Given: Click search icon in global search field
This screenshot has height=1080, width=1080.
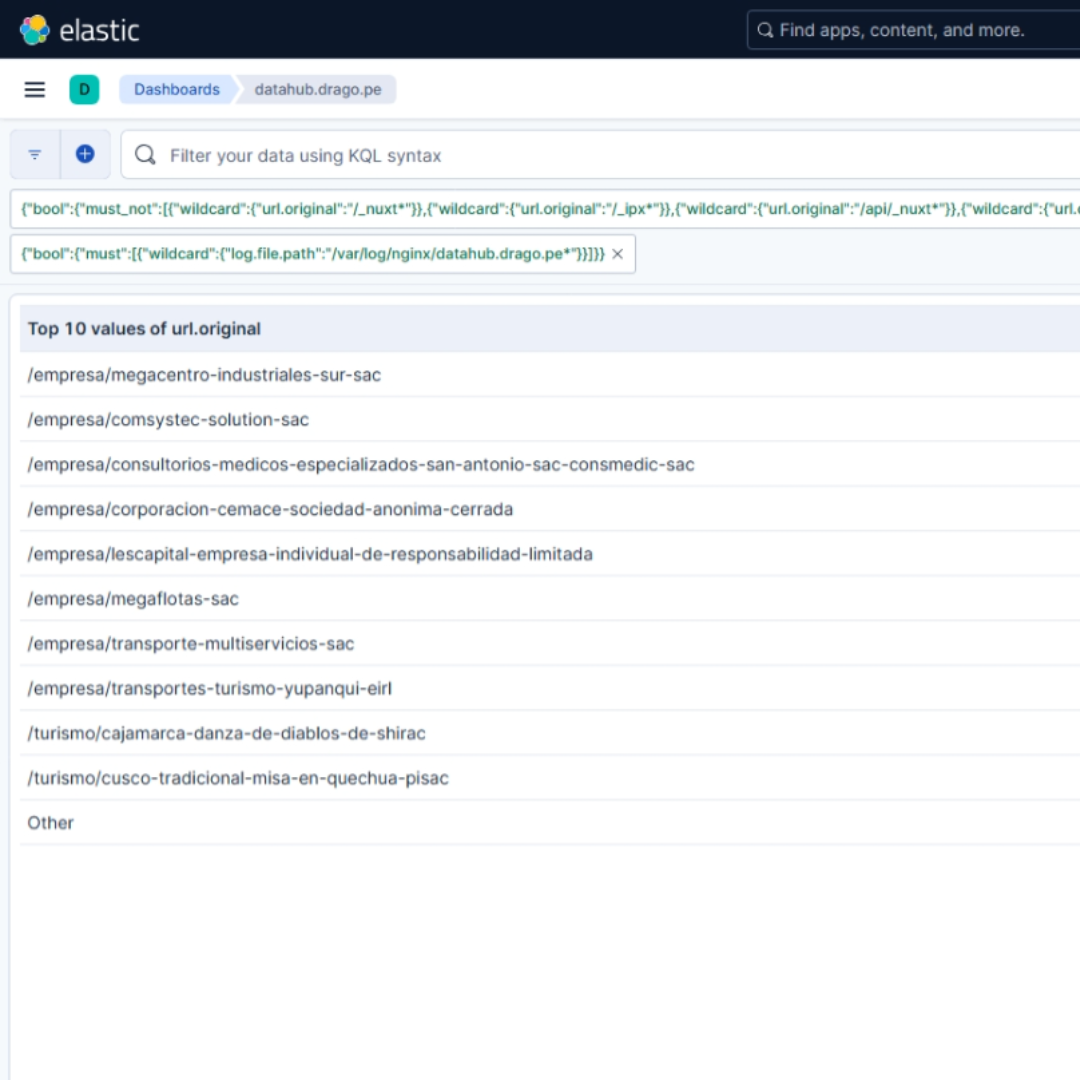Looking at the screenshot, I should coord(765,30).
